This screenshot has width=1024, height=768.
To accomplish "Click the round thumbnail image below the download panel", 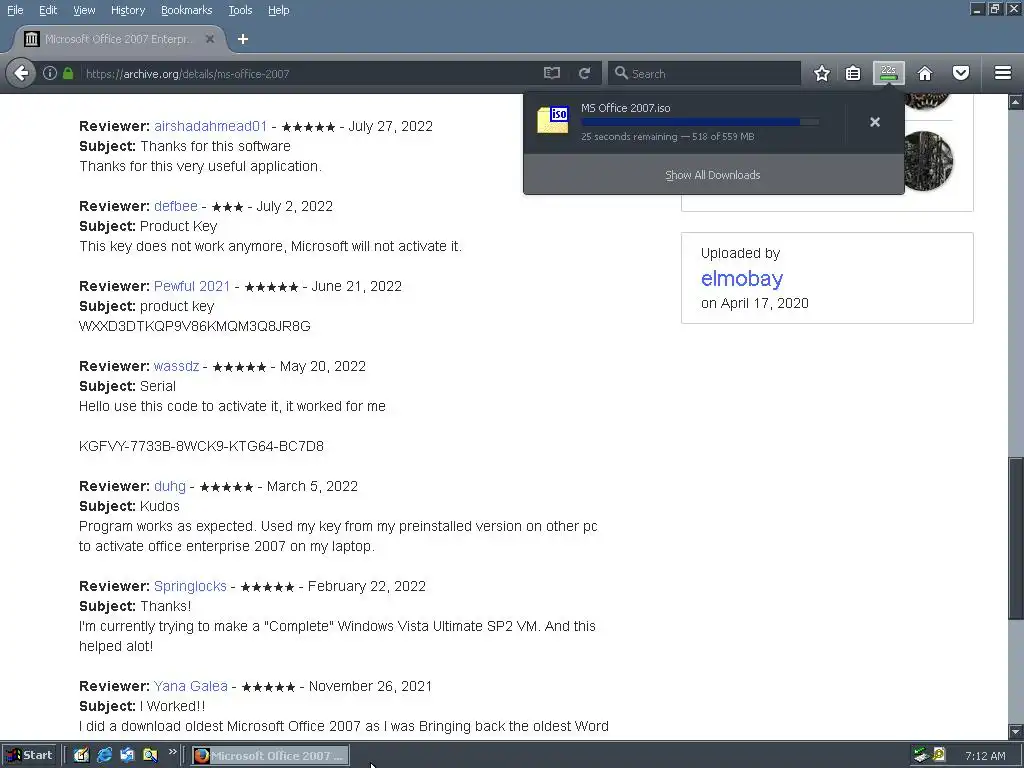I will [924, 161].
